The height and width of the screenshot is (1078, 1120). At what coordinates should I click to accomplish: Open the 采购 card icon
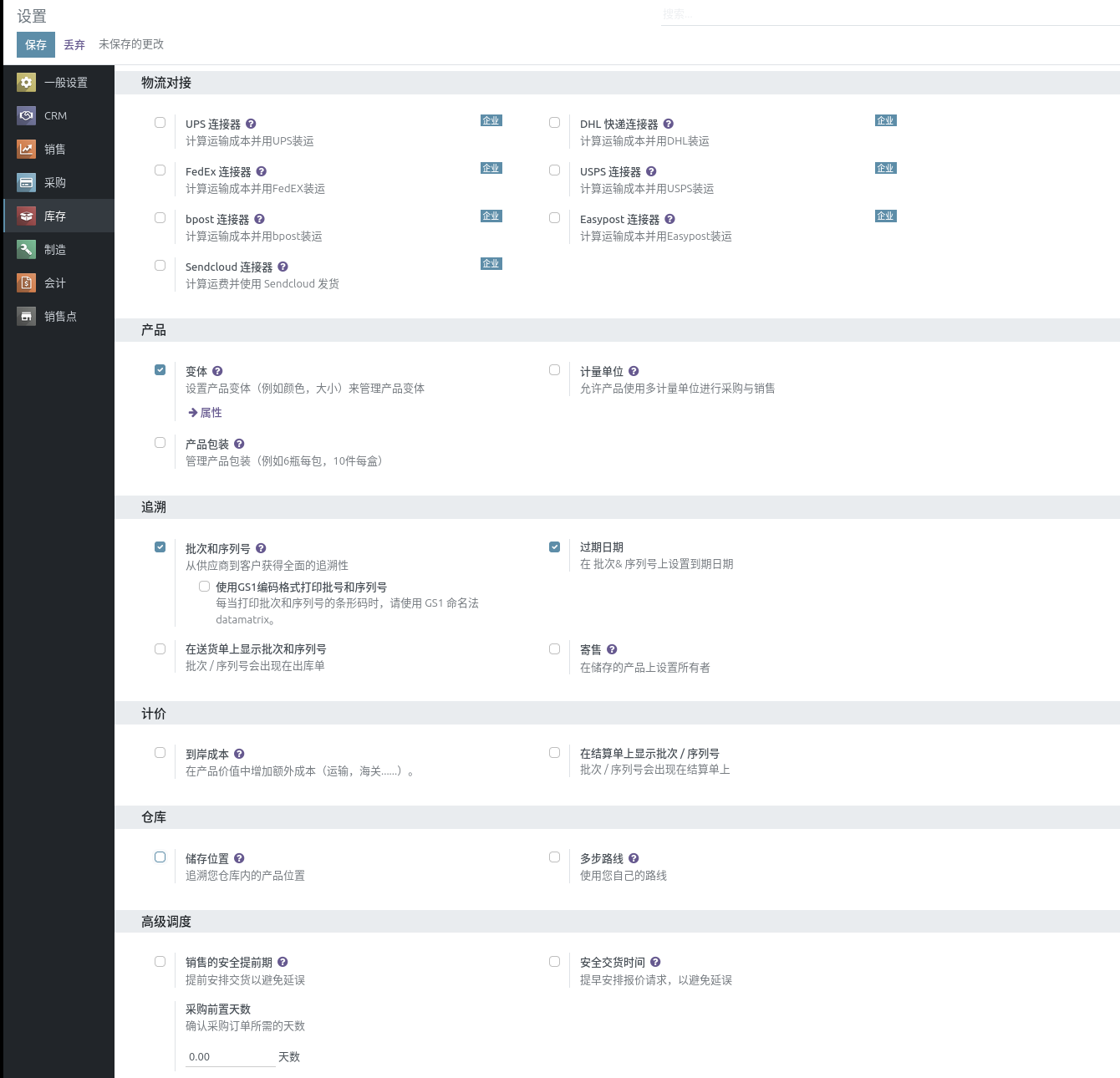click(x=27, y=182)
